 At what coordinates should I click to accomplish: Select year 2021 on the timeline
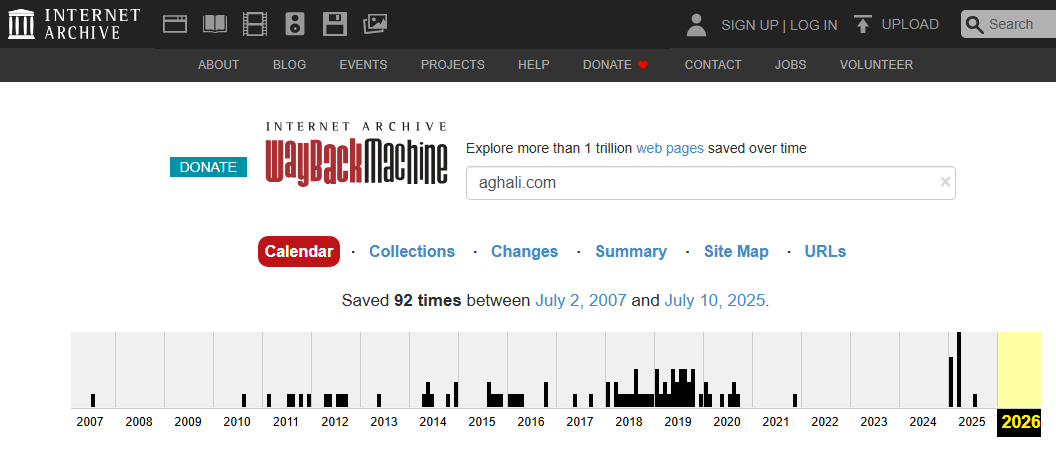coord(776,422)
